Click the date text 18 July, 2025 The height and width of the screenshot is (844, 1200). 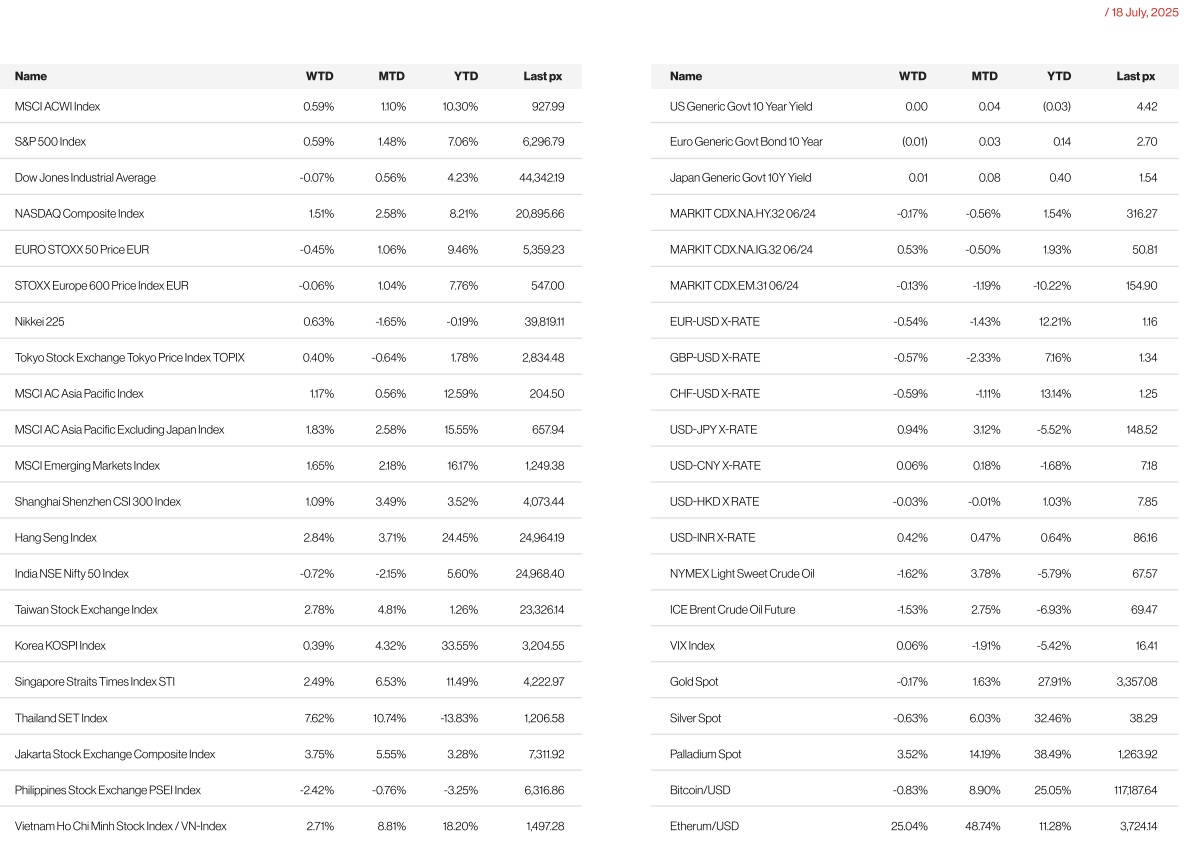1144,12
